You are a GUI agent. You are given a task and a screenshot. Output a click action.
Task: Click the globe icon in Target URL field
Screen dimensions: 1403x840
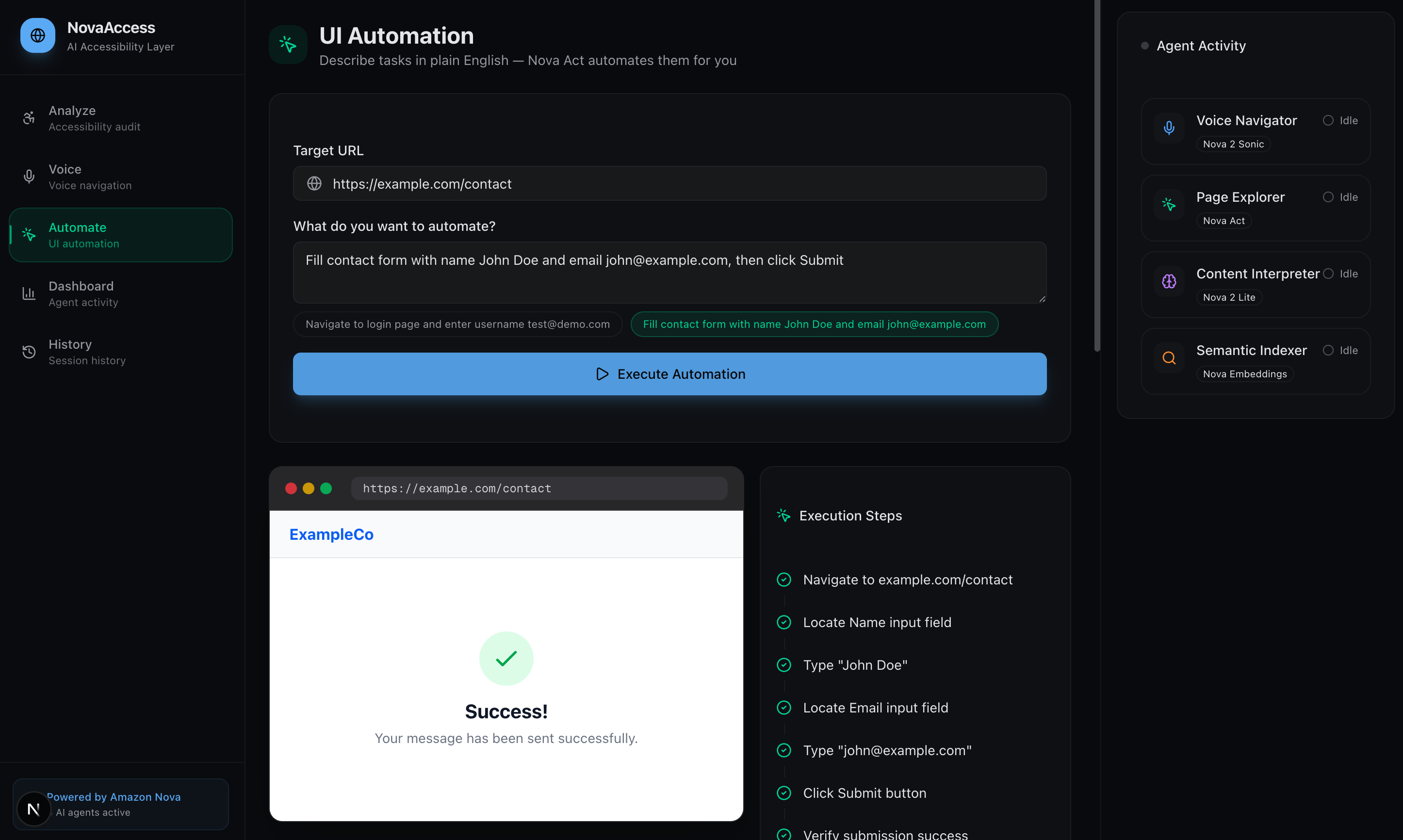tap(314, 183)
